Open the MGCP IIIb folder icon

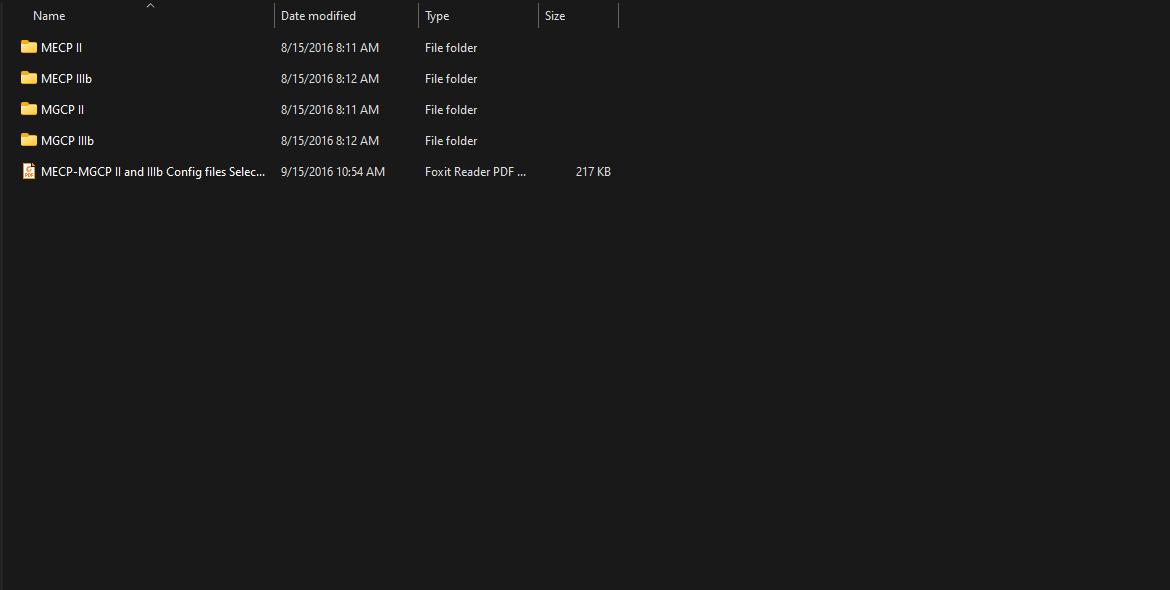[29, 140]
